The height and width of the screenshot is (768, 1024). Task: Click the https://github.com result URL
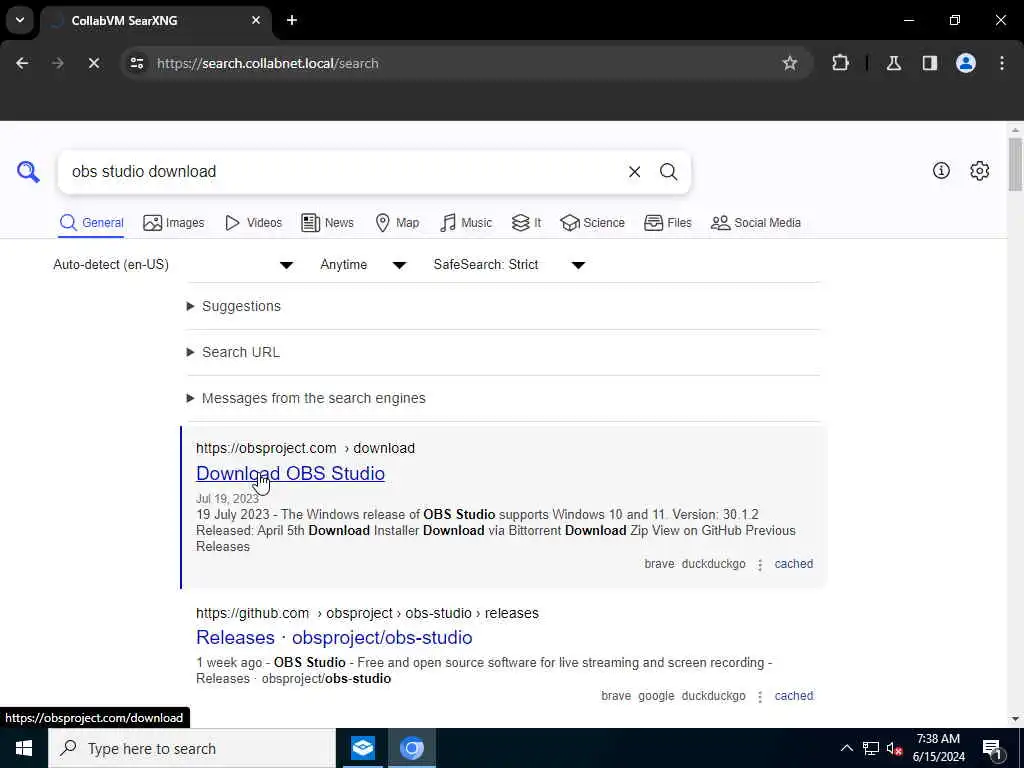pos(367,613)
